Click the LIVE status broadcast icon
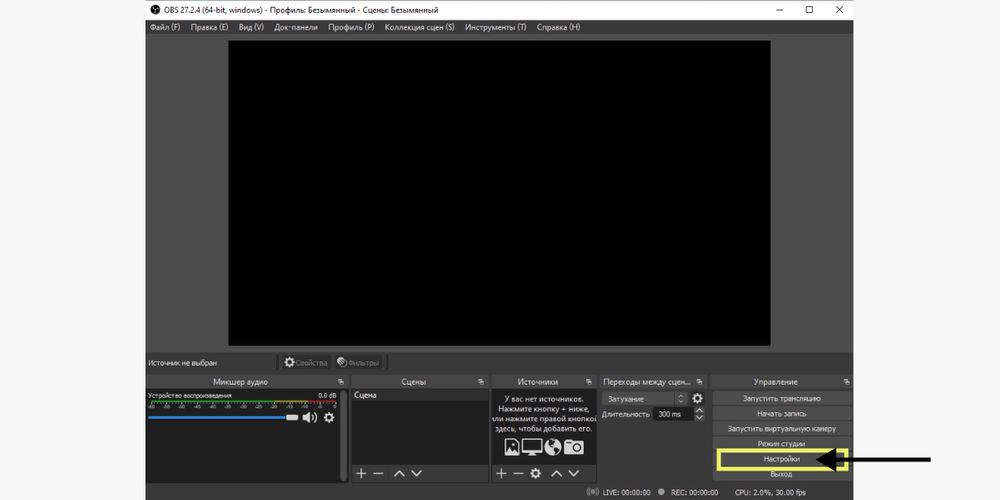 593,492
